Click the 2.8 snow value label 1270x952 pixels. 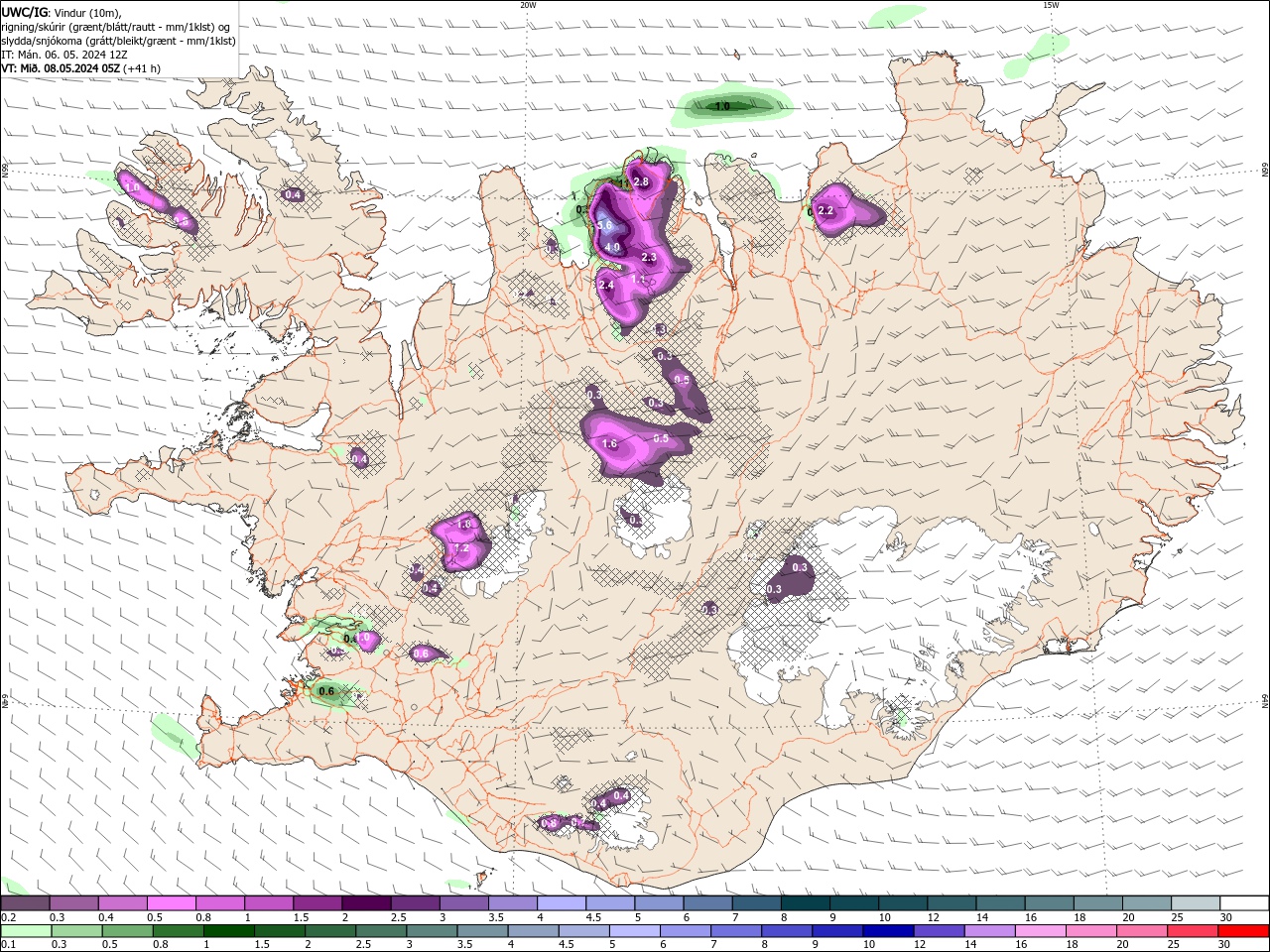click(641, 181)
